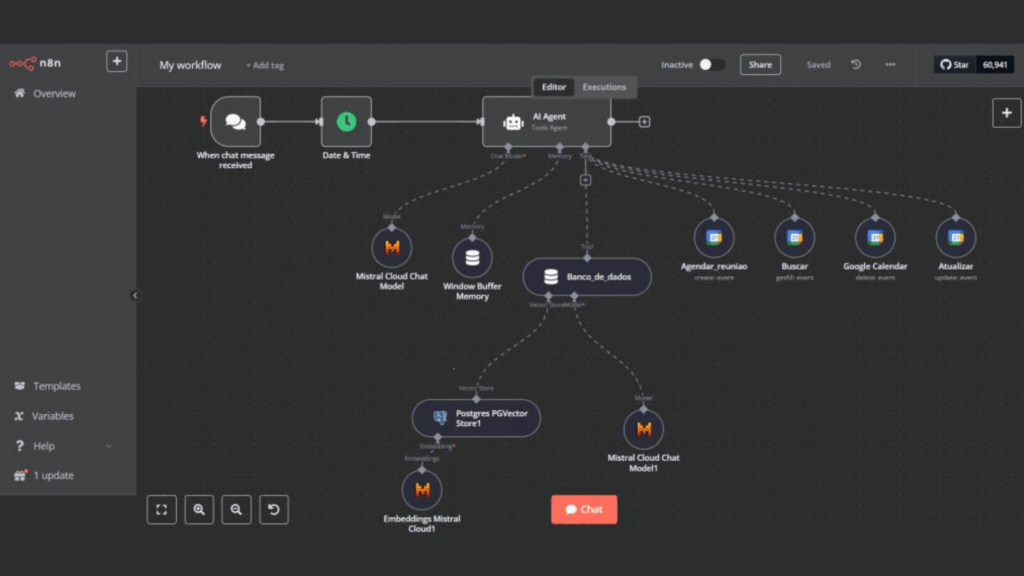Image resolution: width=1024 pixels, height=576 pixels.
Task: Zoom in on the workflow canvas
Action: click(x=199, y=509)
